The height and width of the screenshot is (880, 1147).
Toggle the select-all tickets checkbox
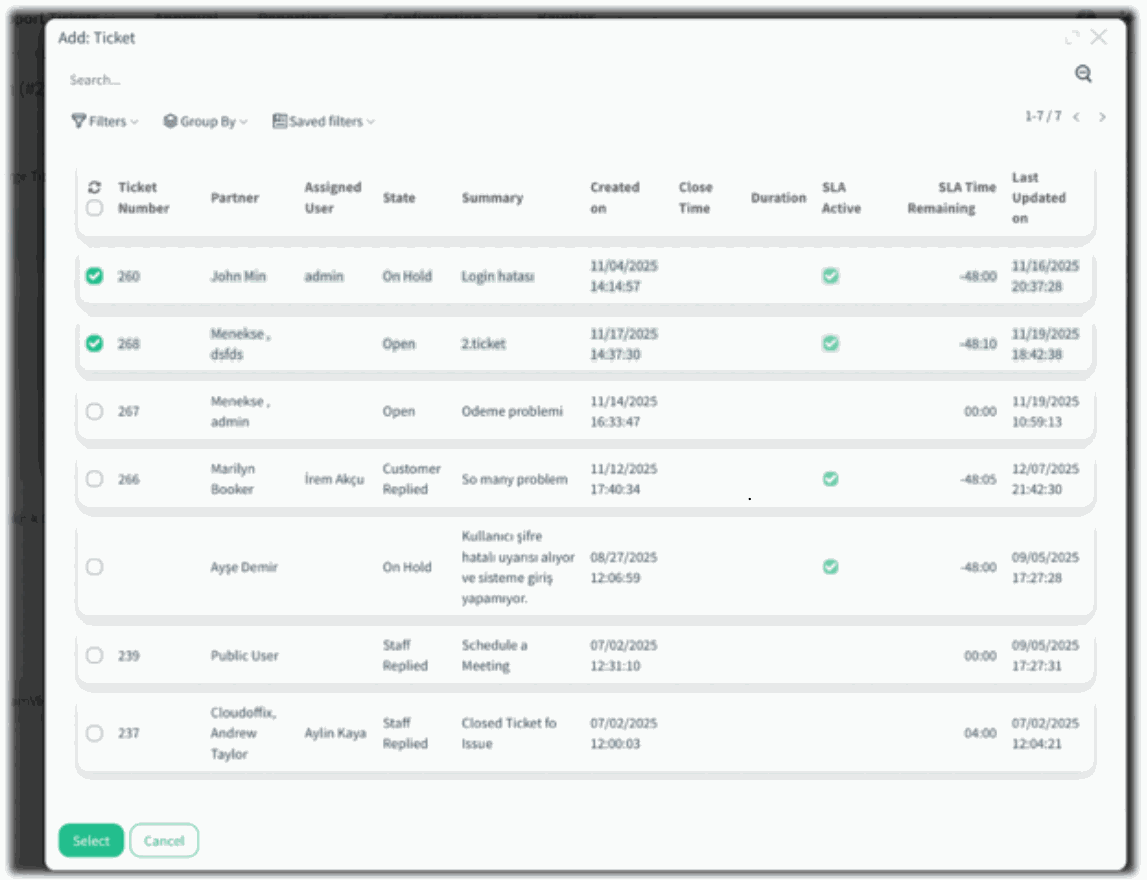94,208
